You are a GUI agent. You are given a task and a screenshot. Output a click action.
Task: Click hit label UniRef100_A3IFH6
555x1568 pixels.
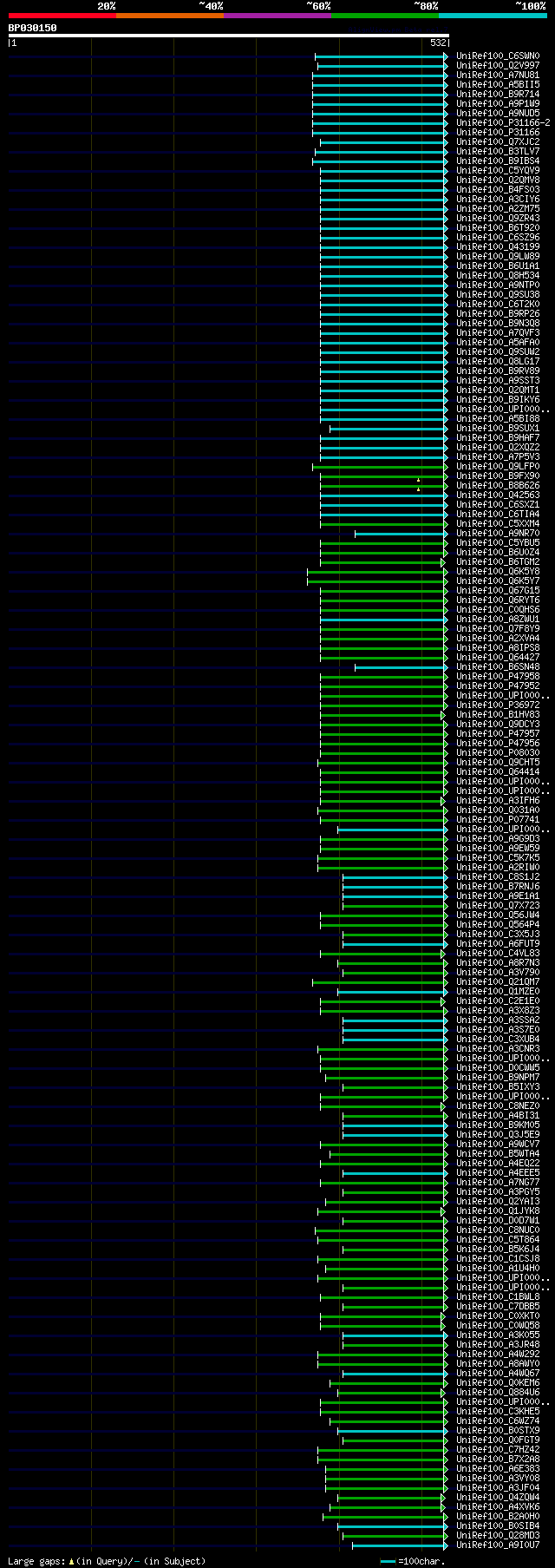click(498, 801)
